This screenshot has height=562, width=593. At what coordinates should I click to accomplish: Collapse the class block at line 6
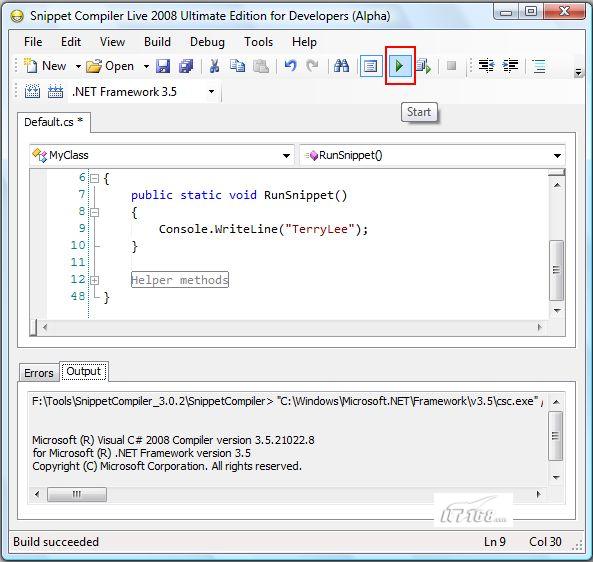pyautogui.click(x=95, y=178)
